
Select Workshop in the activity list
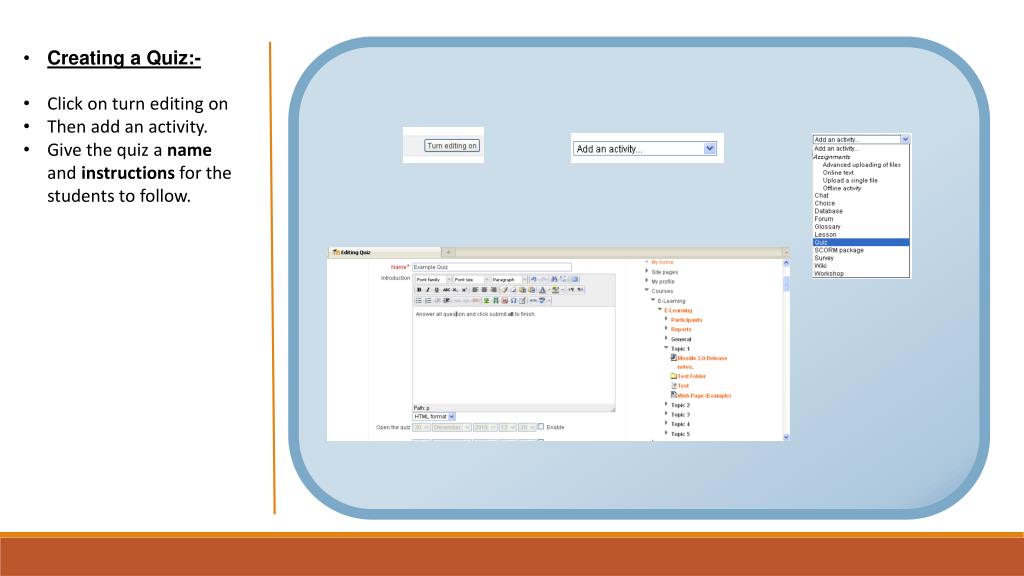click(829, 274)
